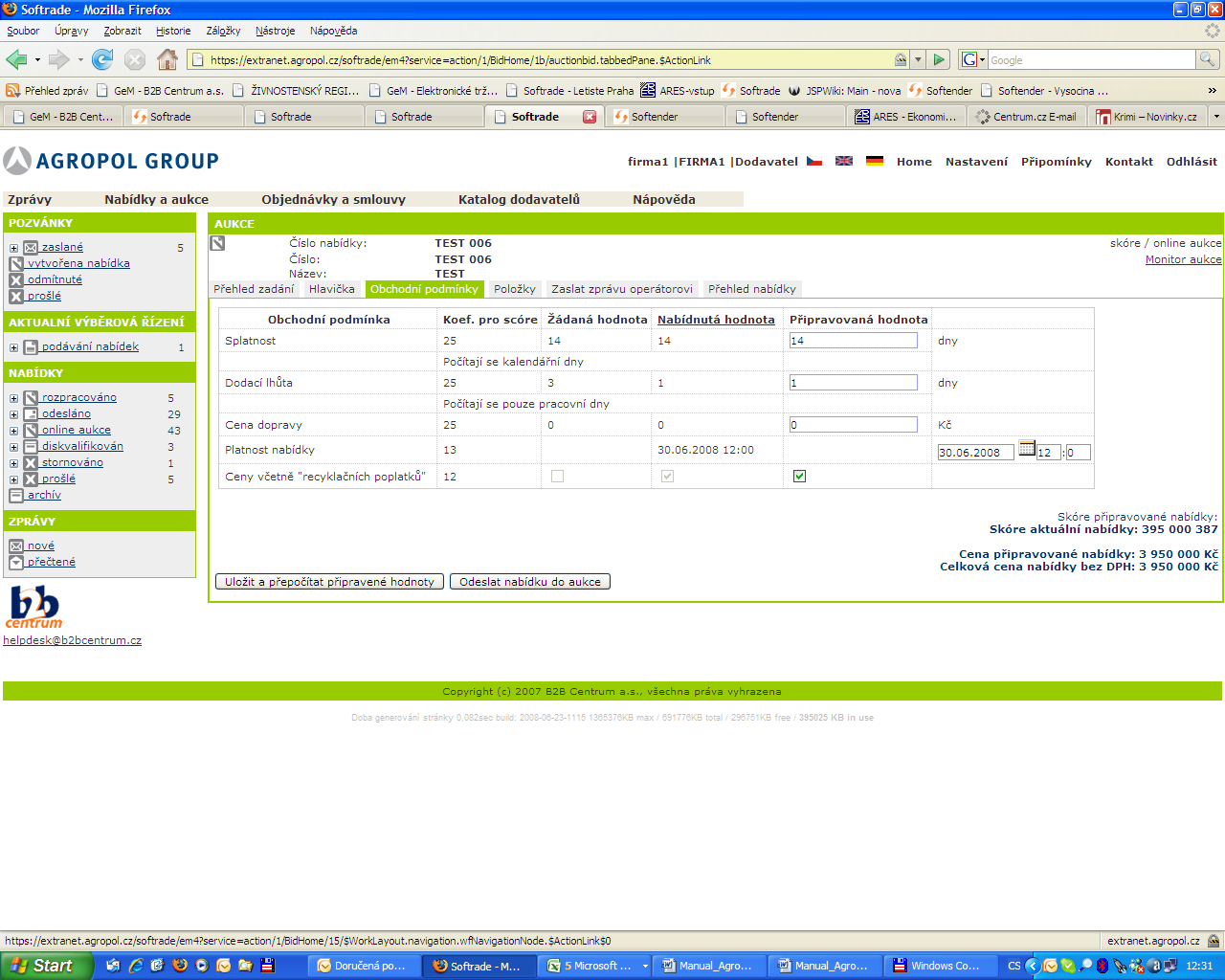This screenshot has height=980, width=1225.
Task: Open the 5 Microsoft Excel taskbar group
Action: click(597, 966)
